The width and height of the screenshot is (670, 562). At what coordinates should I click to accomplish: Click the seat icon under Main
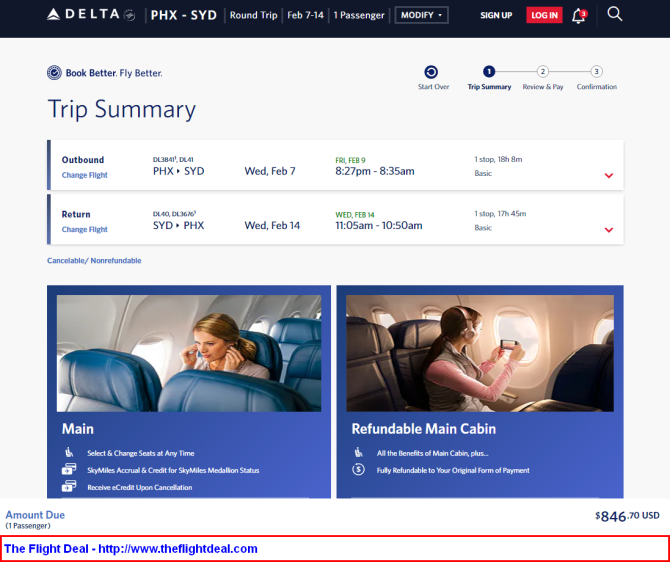point(69,452)
